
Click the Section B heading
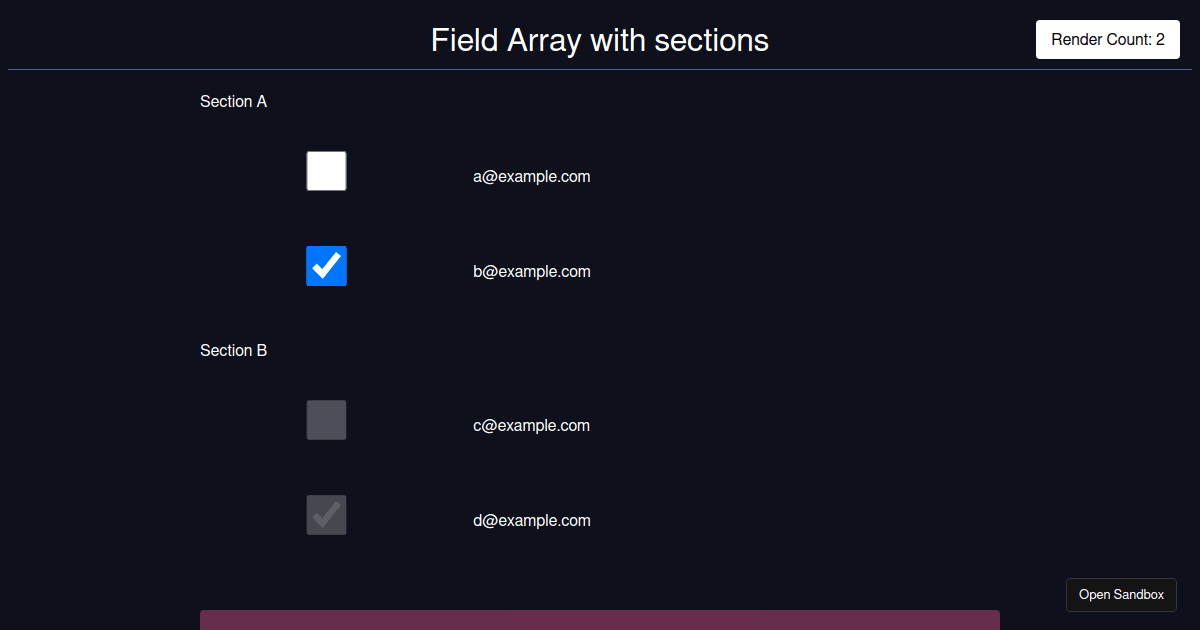(233, 351)
